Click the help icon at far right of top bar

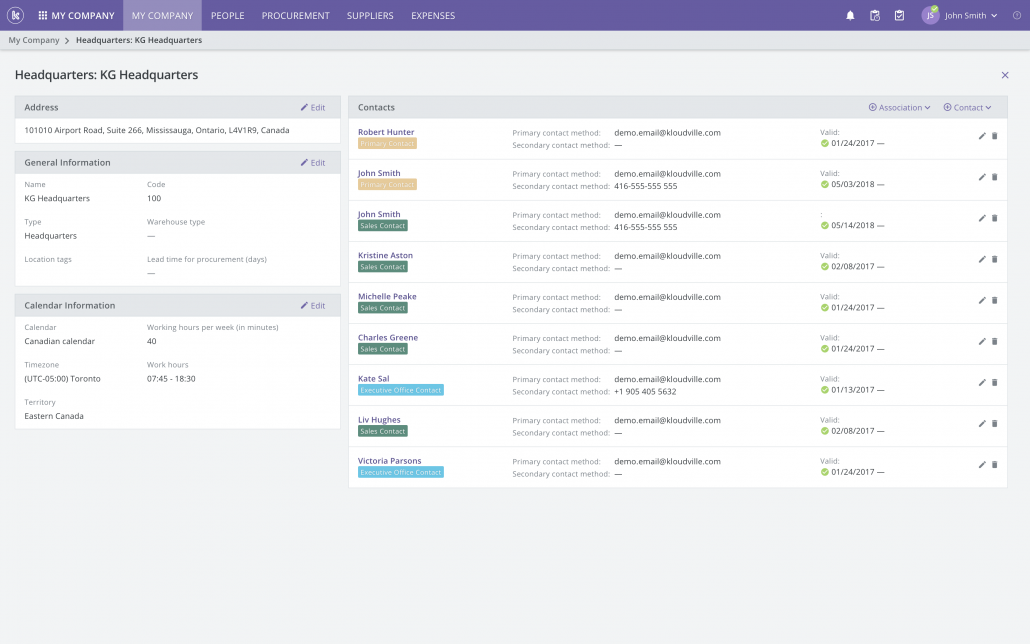point(1017,15)
